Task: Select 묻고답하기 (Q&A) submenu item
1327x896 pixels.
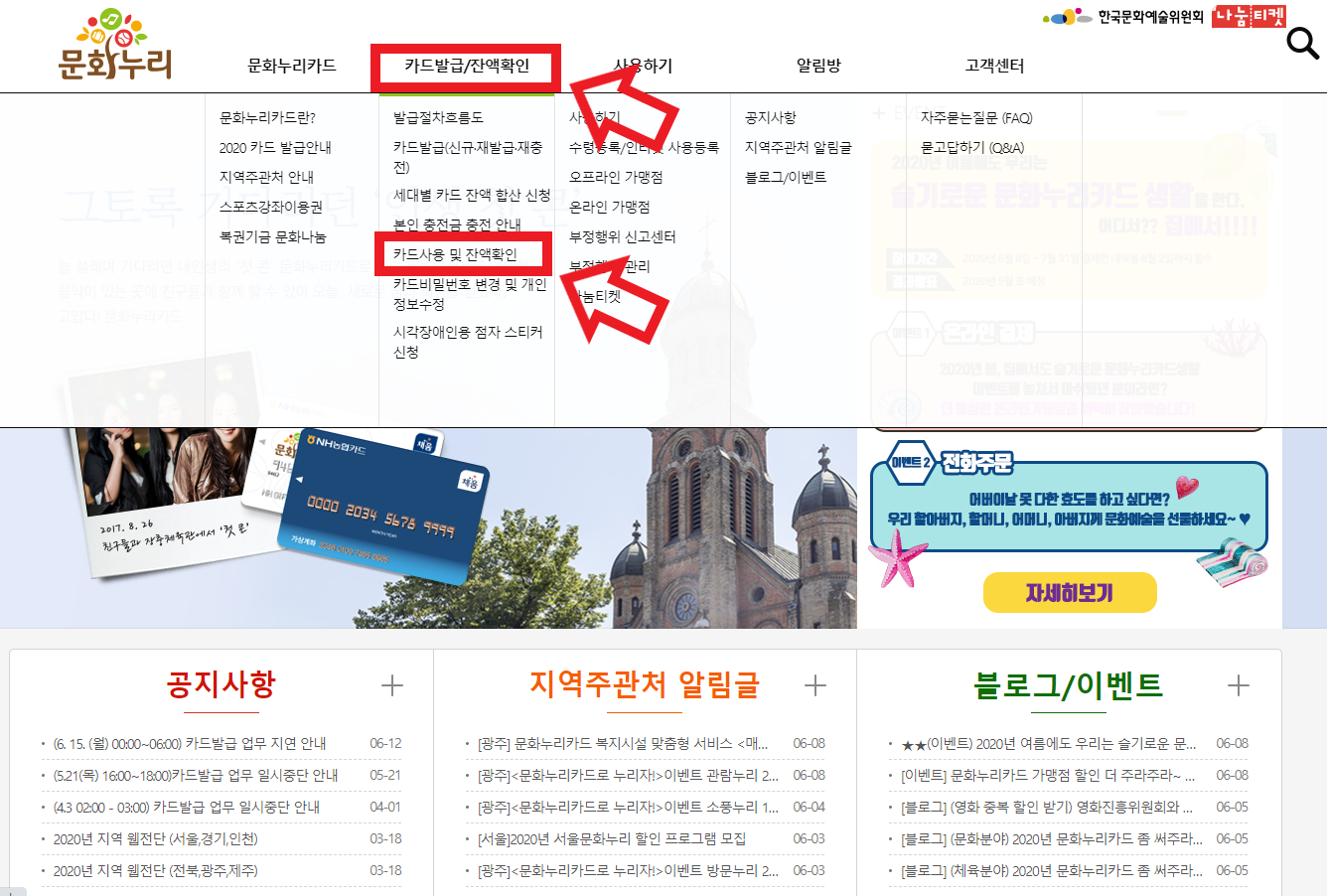Action: tap(972, 147)
